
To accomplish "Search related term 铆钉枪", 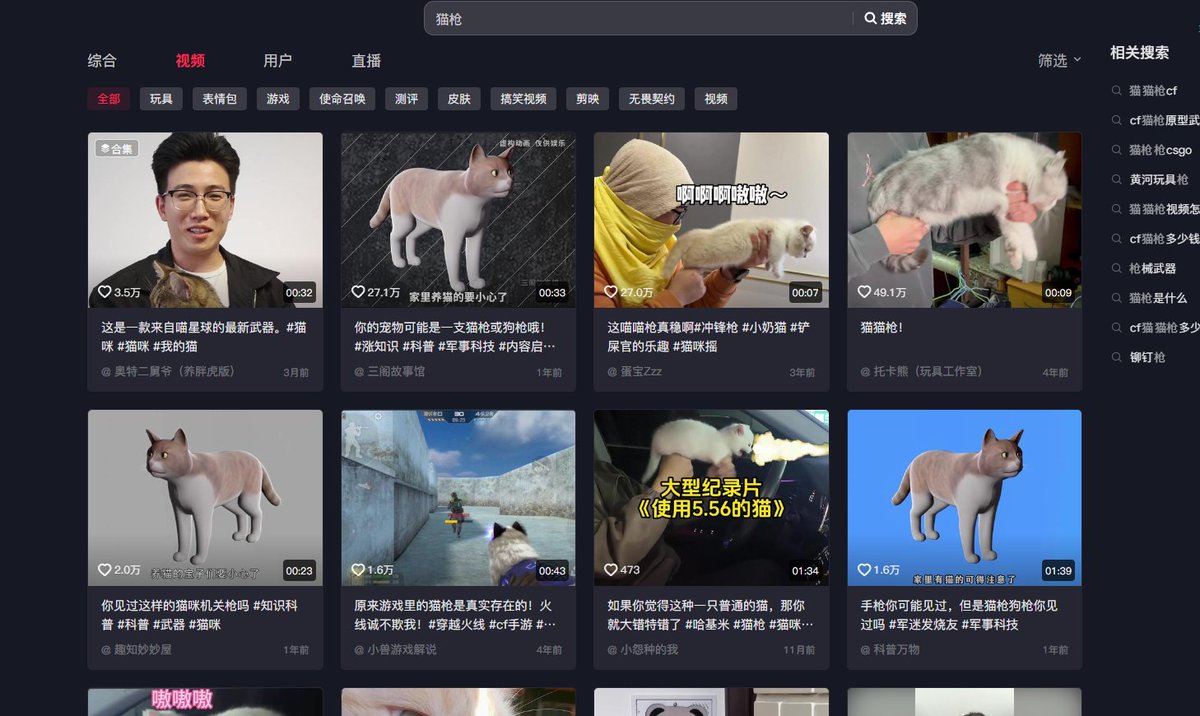I will pos(1147,357).
